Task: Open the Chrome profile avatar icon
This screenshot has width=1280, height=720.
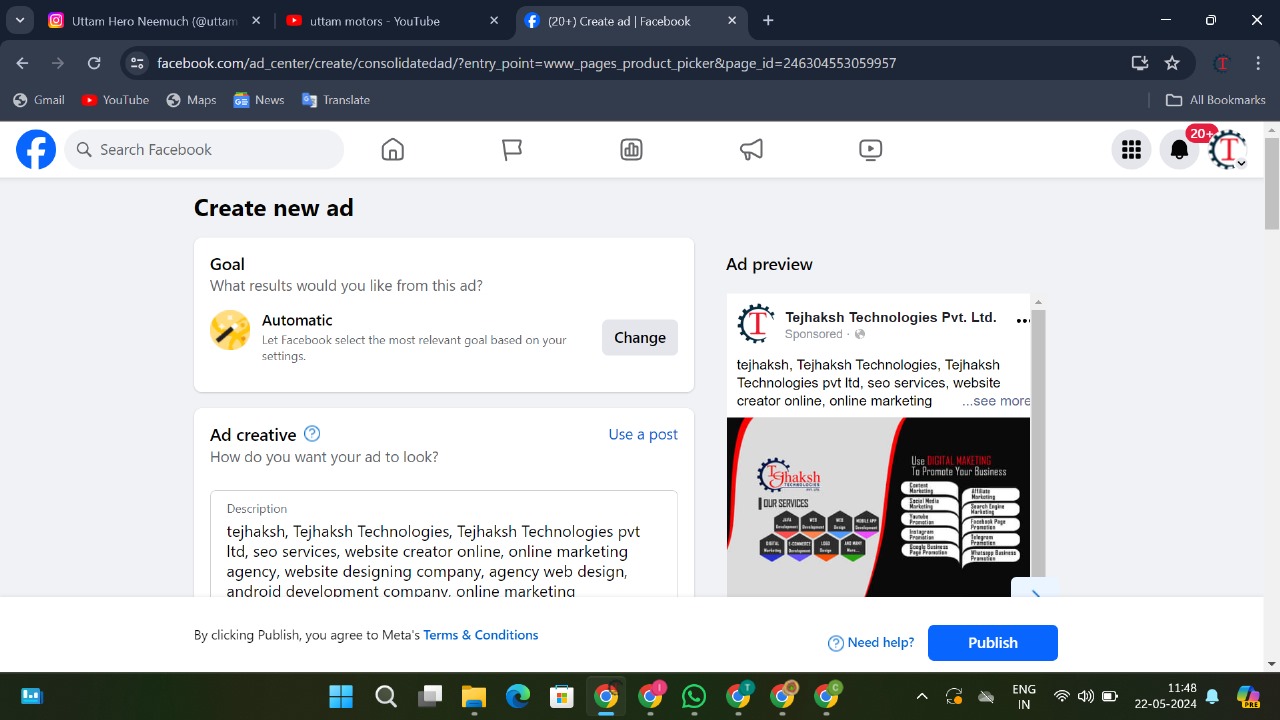Action: pos(1221,63)
